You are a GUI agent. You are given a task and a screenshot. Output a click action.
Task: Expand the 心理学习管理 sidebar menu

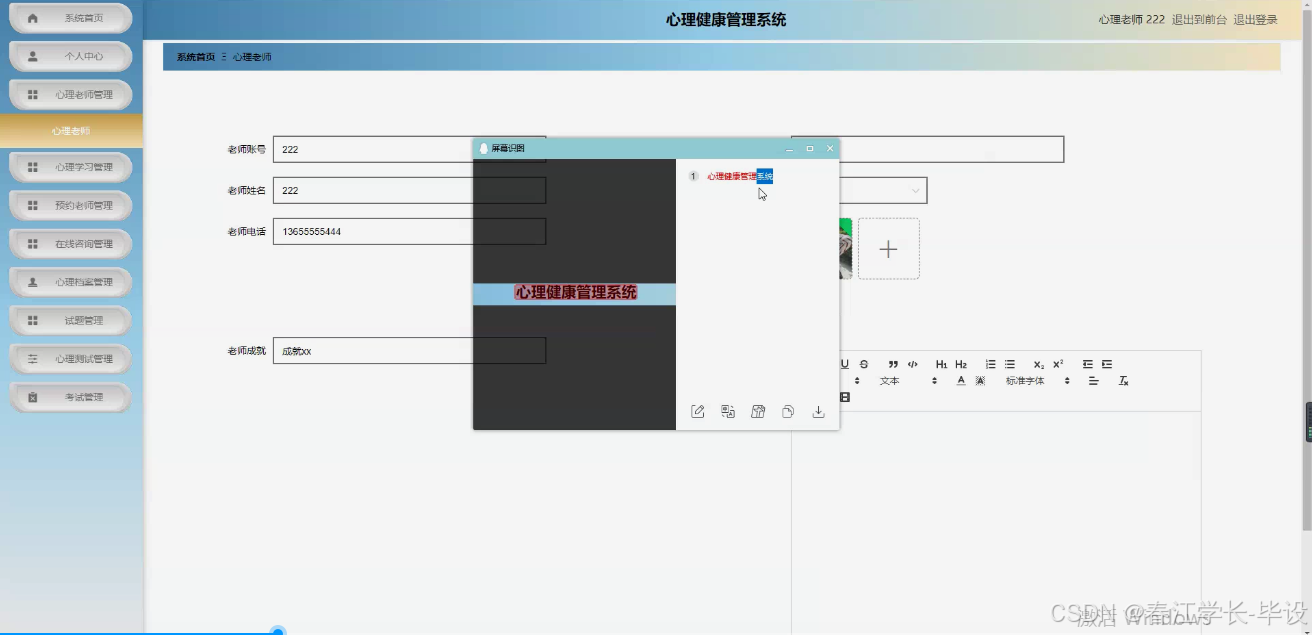click(x=71, y=167)
